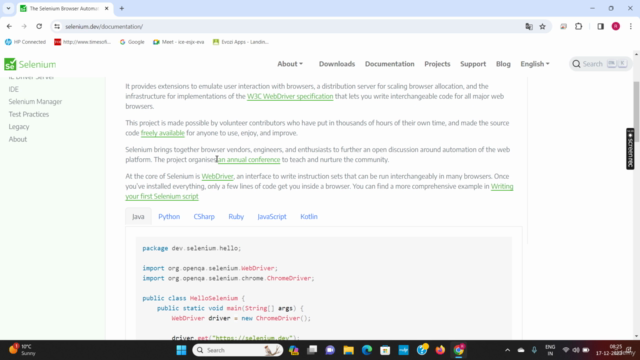This screenshot has width=640, height=360.
Task: Open File Explorer from the taskbar
Action: pyautogui.click(x=349, y=350)
